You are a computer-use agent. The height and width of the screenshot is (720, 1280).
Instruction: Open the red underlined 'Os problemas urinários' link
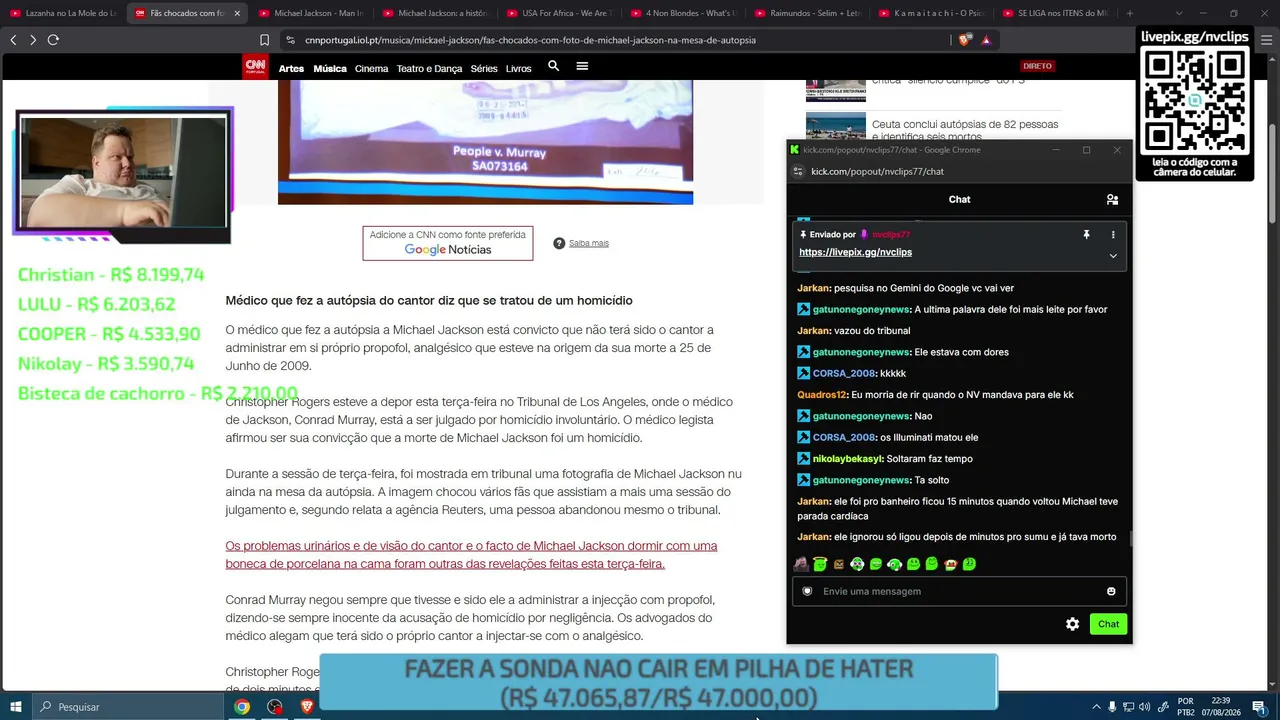[x=471, y=555]
